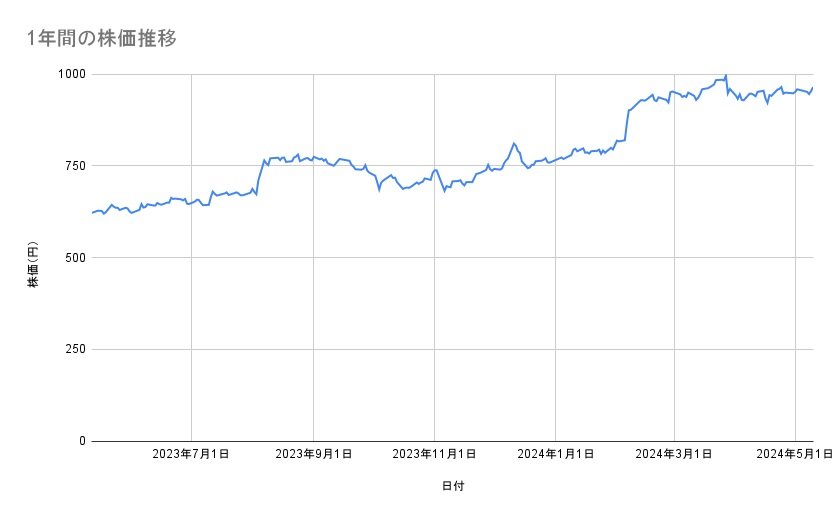
Task: Click the line's dip in early October 2023
Action: tap(379, 189)
